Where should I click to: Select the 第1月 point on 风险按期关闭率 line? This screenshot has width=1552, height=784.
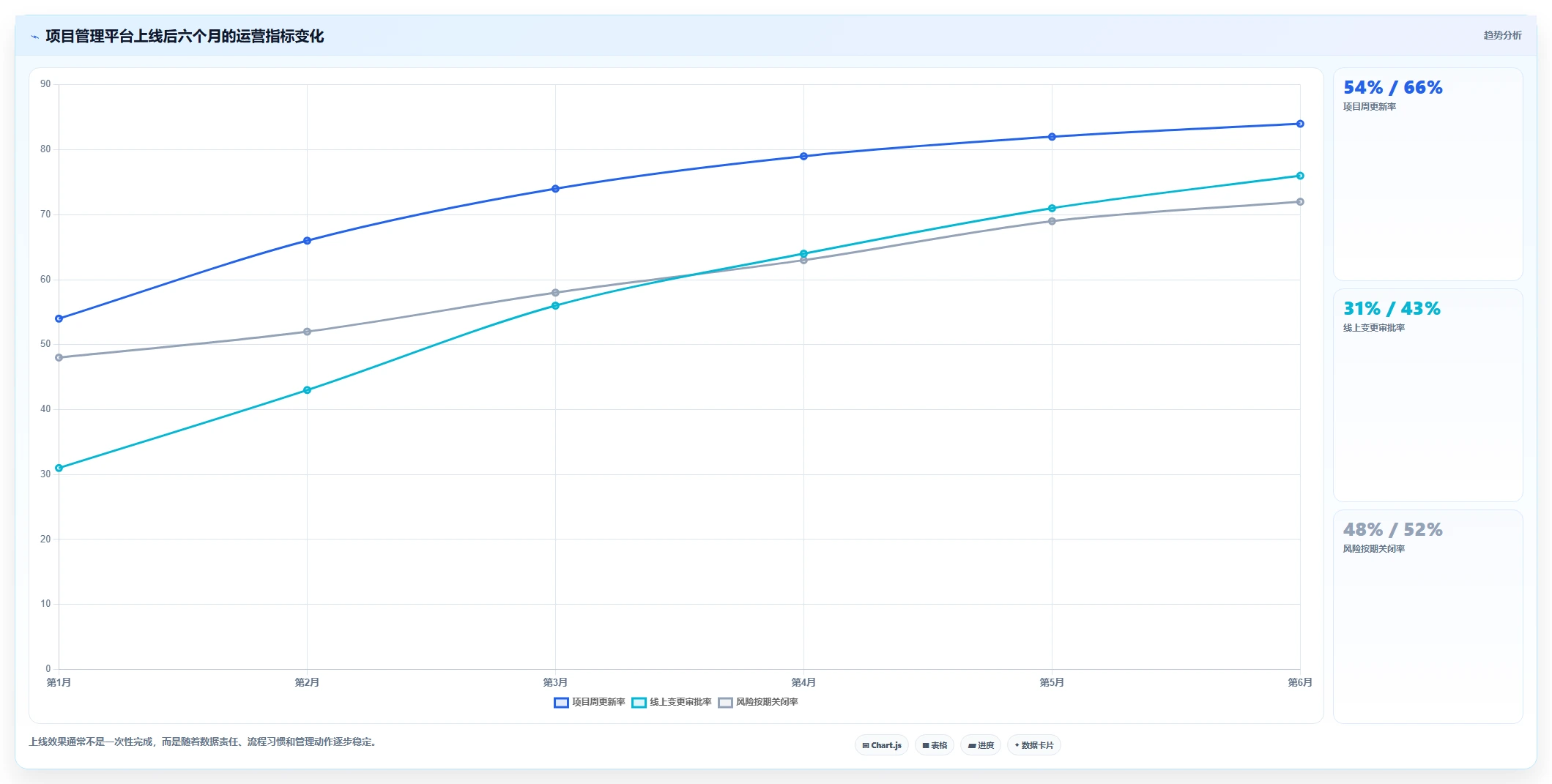coord(59,357)
